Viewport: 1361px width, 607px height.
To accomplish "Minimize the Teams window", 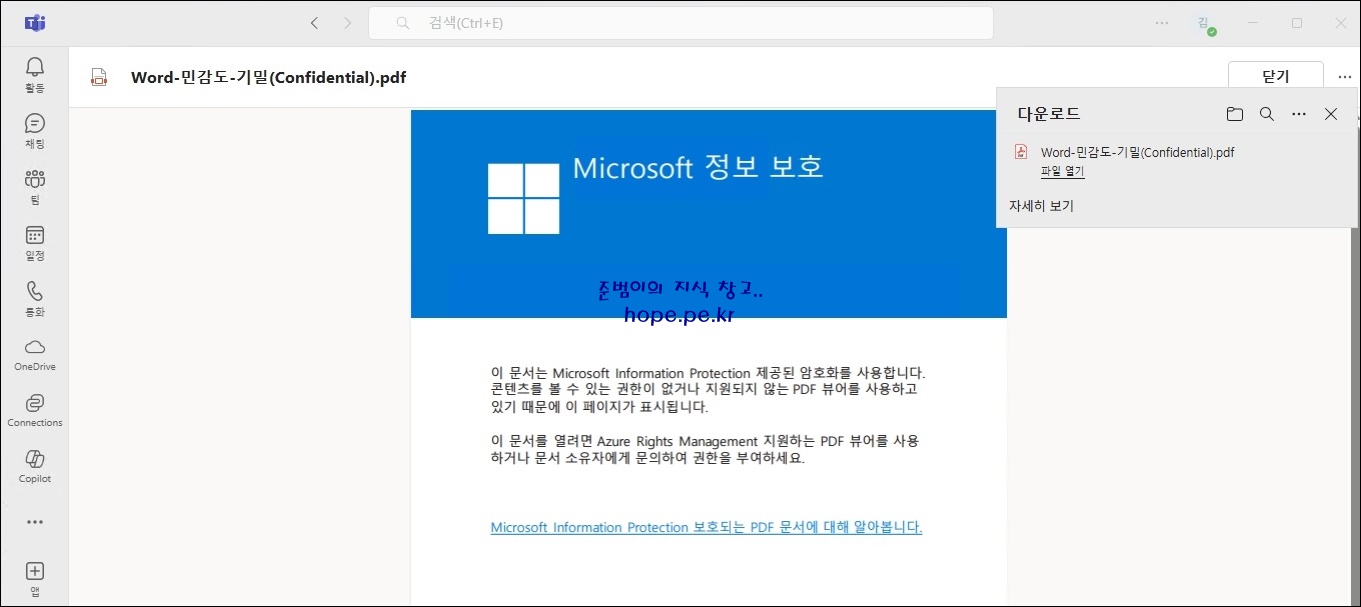I will (1254, 22).
